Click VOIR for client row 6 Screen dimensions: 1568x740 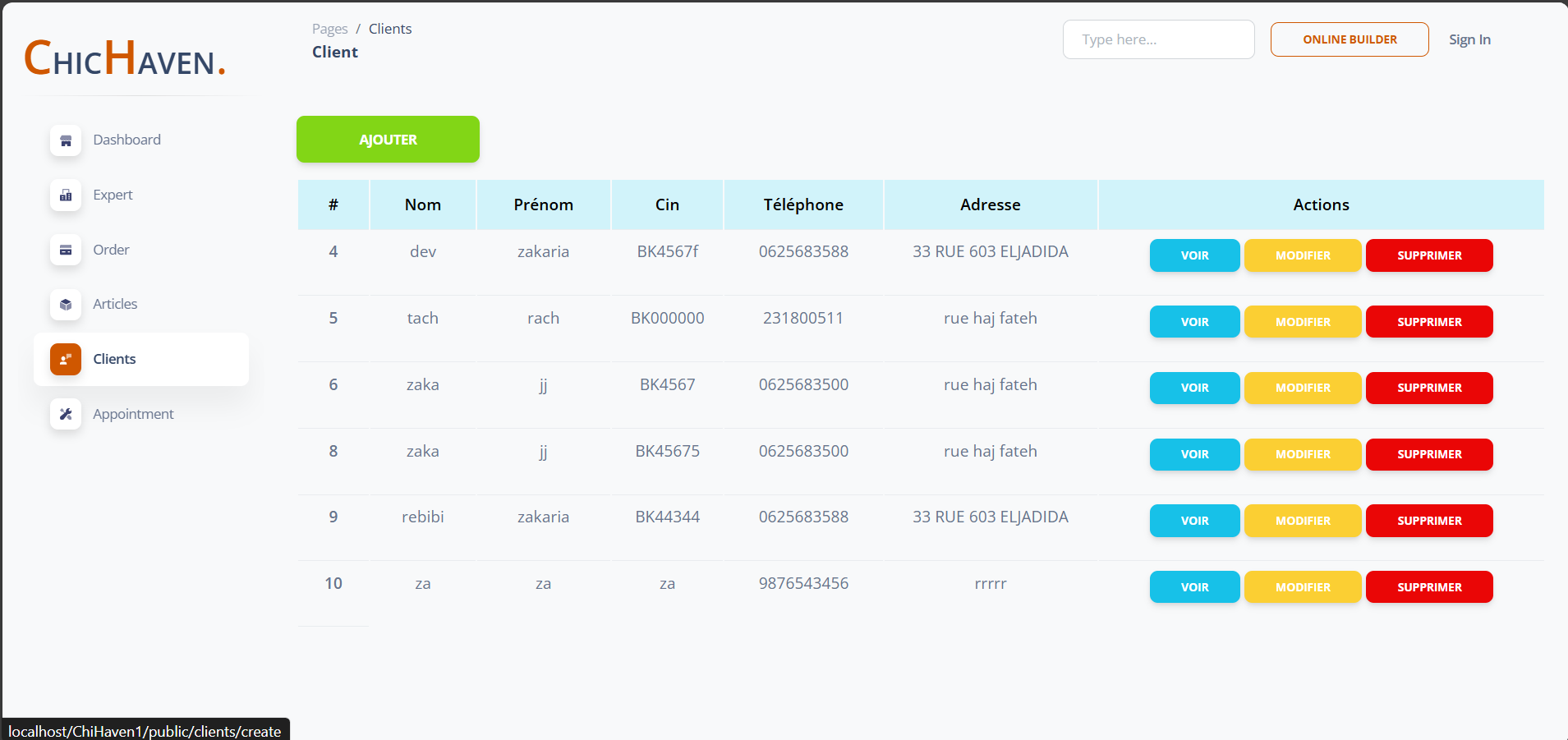(x=1194, y=388)
